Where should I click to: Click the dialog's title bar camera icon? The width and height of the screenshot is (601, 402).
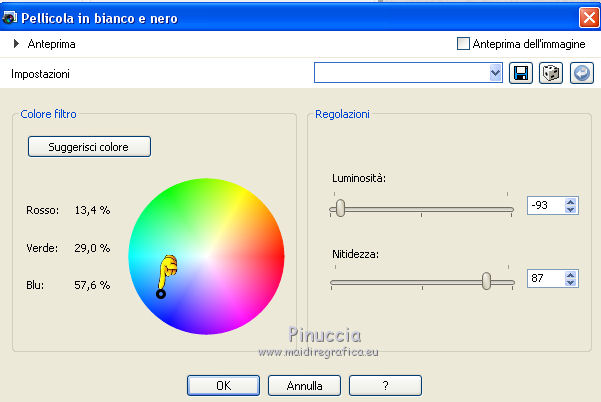click(11, 16)
